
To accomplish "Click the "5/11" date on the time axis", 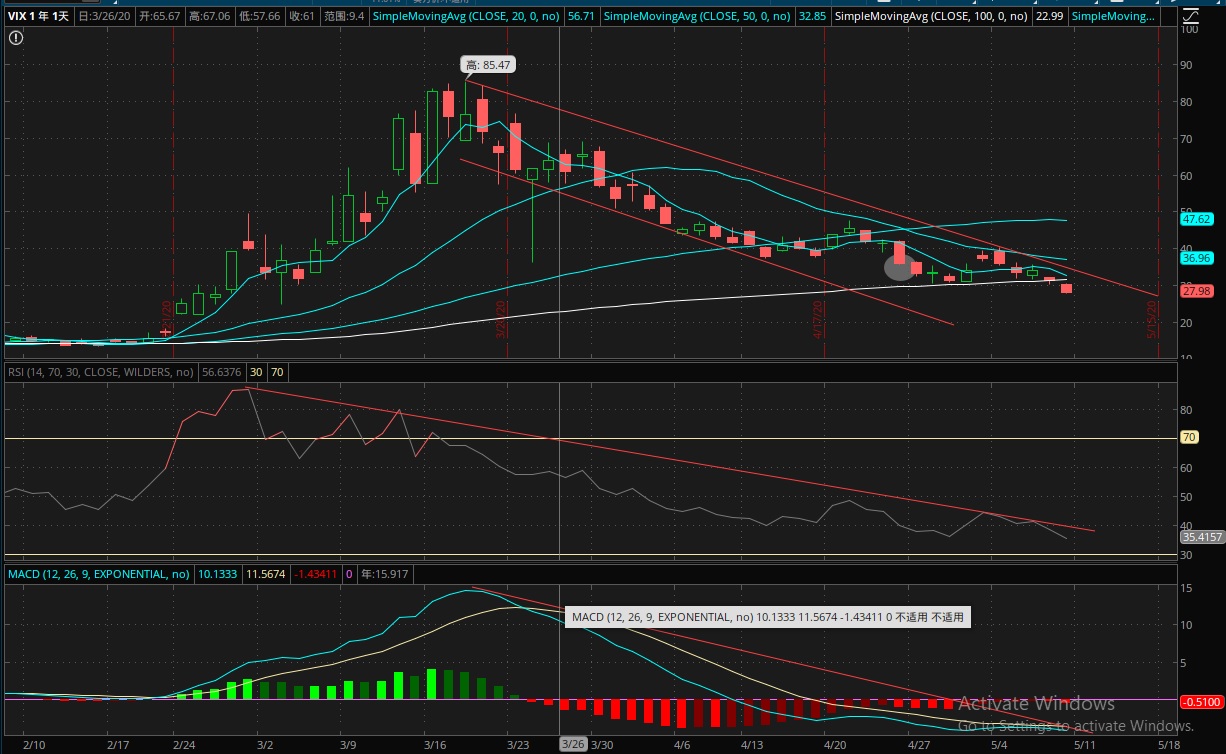I will (1084, 745).
